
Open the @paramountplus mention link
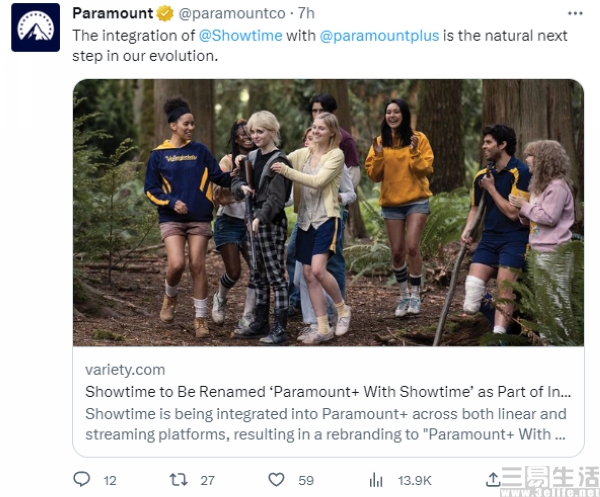point(379,36)
